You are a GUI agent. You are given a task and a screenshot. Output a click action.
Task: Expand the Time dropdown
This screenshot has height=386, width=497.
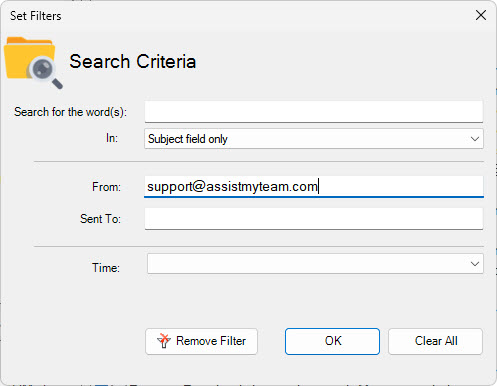pos(315,264)
